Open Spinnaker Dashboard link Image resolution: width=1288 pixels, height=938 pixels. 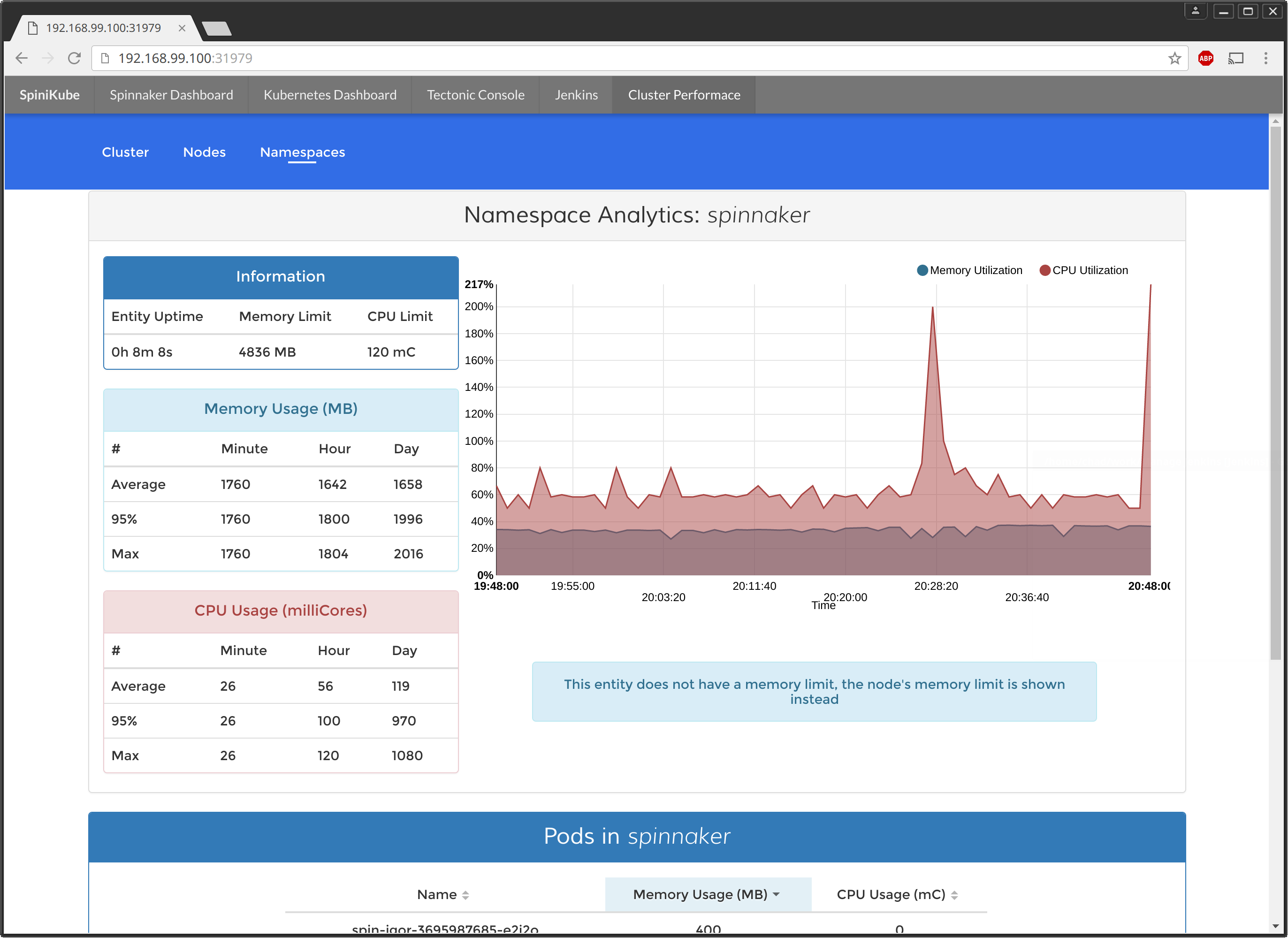171,95
